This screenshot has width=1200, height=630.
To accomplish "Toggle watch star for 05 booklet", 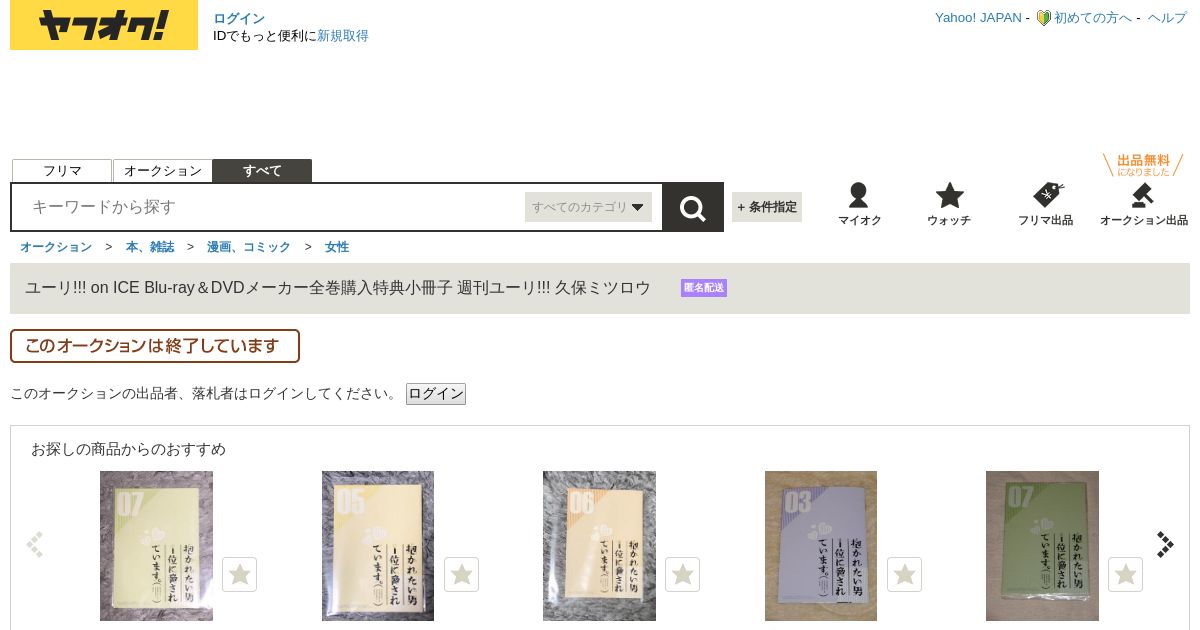I will click(461, 575).
